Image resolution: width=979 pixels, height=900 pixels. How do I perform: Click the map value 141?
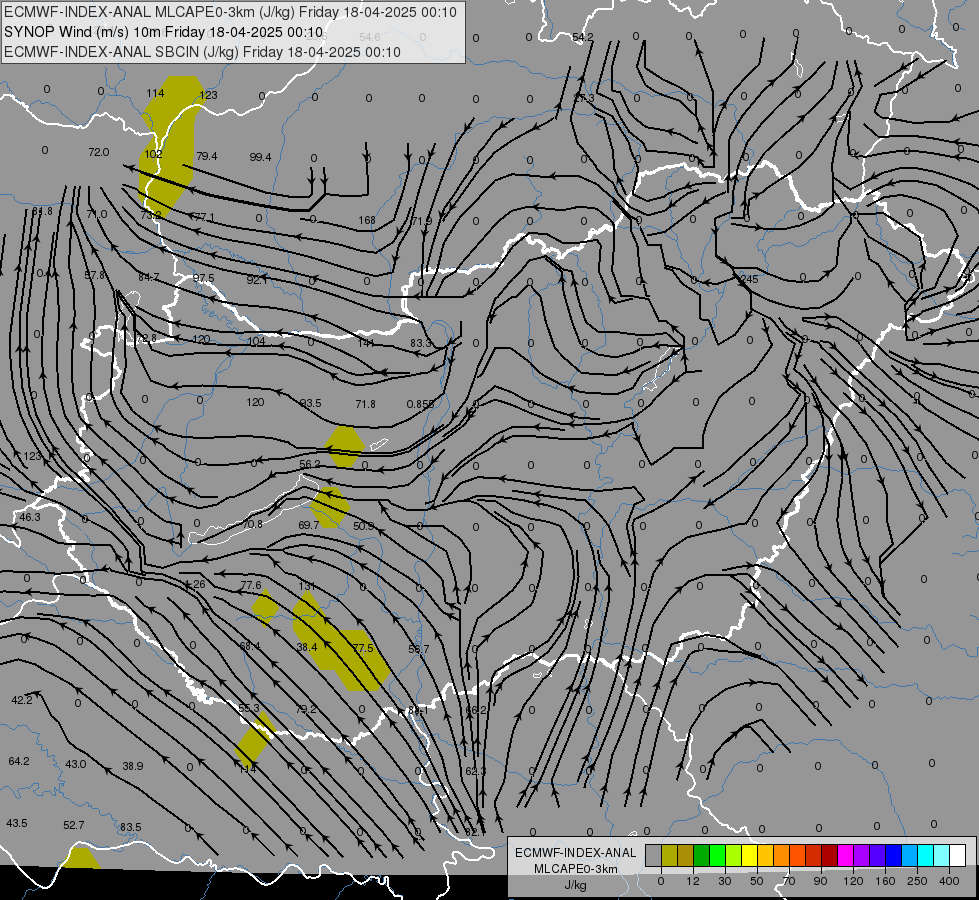click(x=366, y=342)
